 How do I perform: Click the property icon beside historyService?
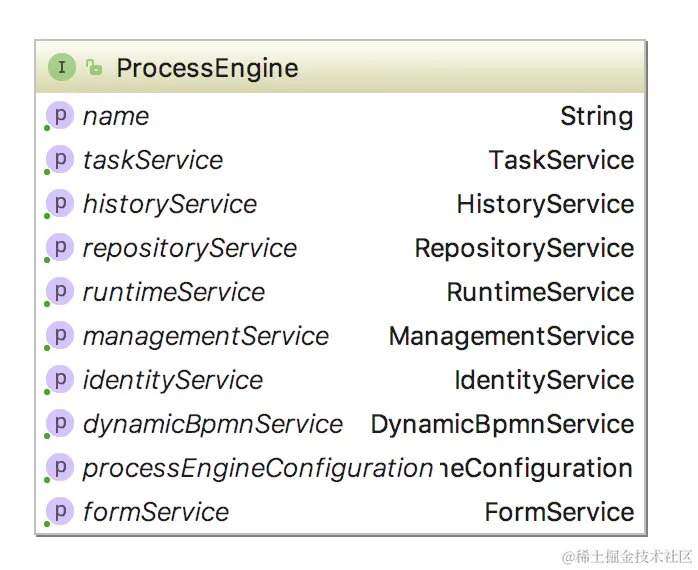click(60, 204)
